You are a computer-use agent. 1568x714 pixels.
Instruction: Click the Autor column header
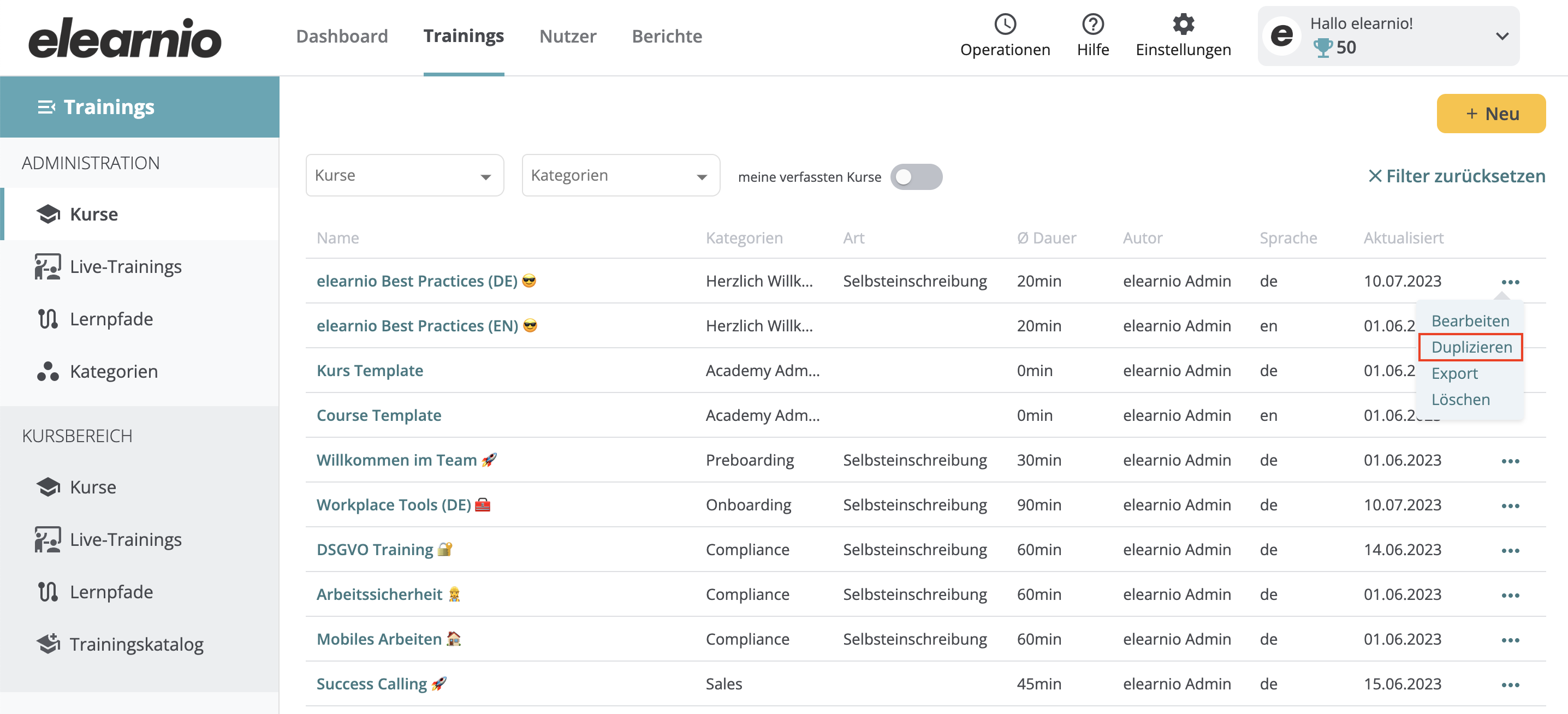1143,238
